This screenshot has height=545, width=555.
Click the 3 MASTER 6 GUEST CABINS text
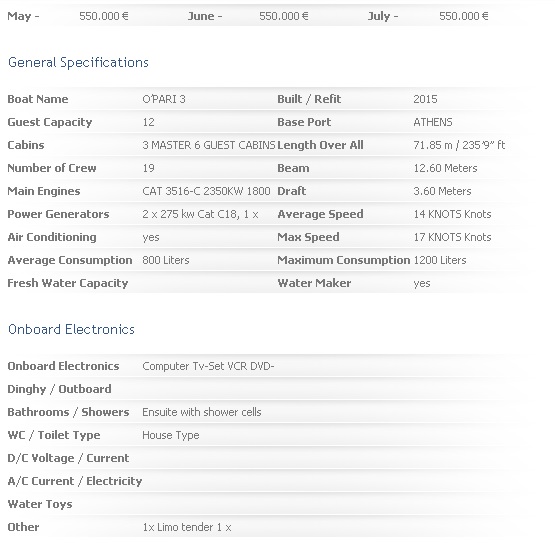209,145
